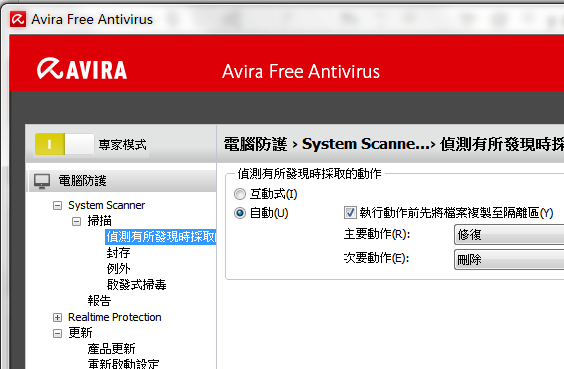Collapse the System Scanner tree node
Screen dimensions: 564x369
click(x=57, y=205)
